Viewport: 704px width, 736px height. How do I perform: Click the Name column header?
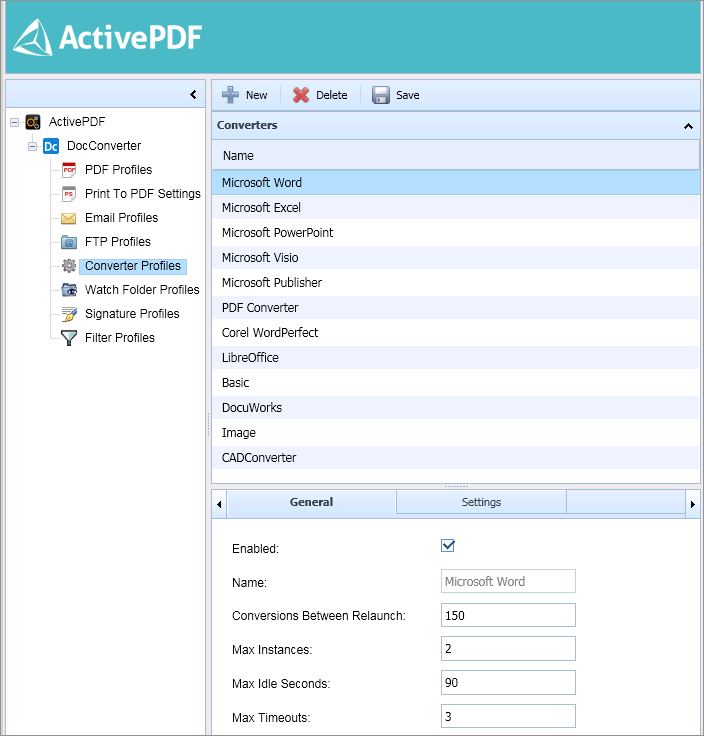pos(455,155)
